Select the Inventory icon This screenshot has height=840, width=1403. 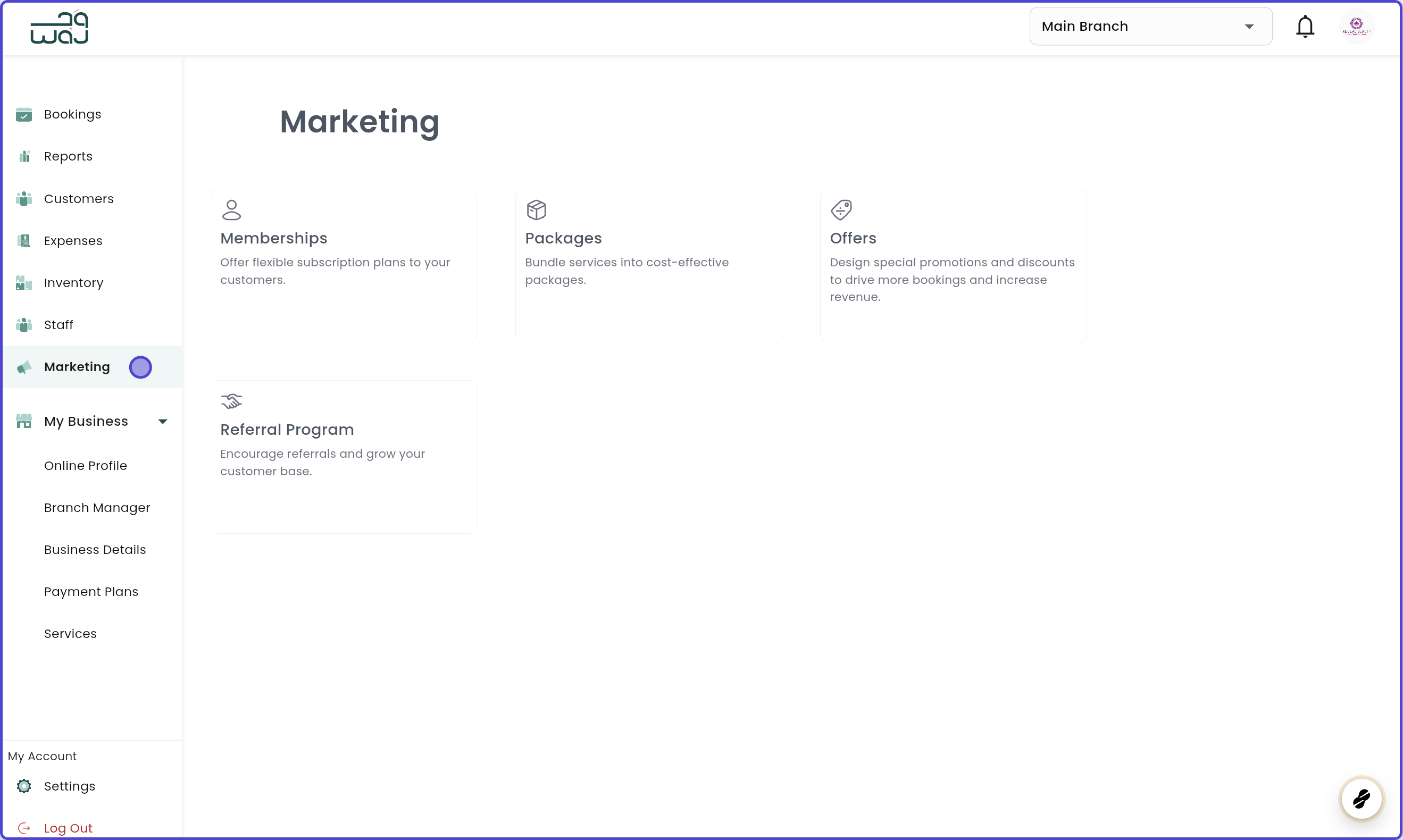coord(24,282)
